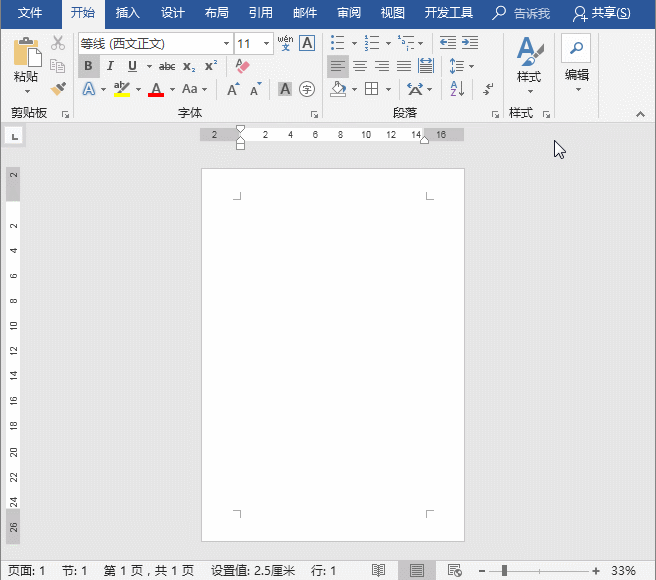Switch to Read Mode view in status bar
Viewport: 656px width, 580px height.
[379, 570]
